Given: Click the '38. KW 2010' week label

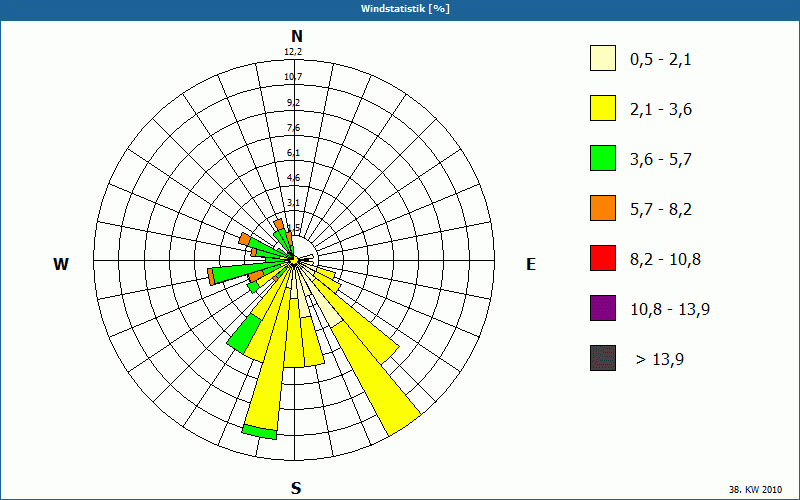Looking at the screenshot, I should click(x=755, y=489).
